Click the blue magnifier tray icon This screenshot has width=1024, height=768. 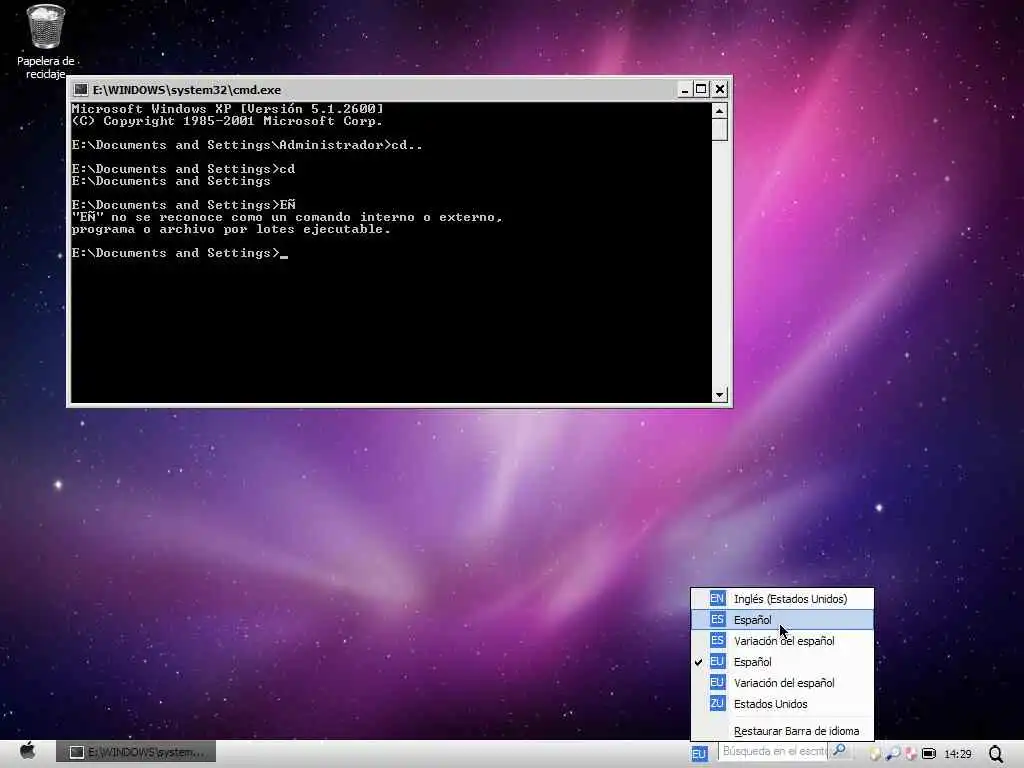(x=892, y=754)
